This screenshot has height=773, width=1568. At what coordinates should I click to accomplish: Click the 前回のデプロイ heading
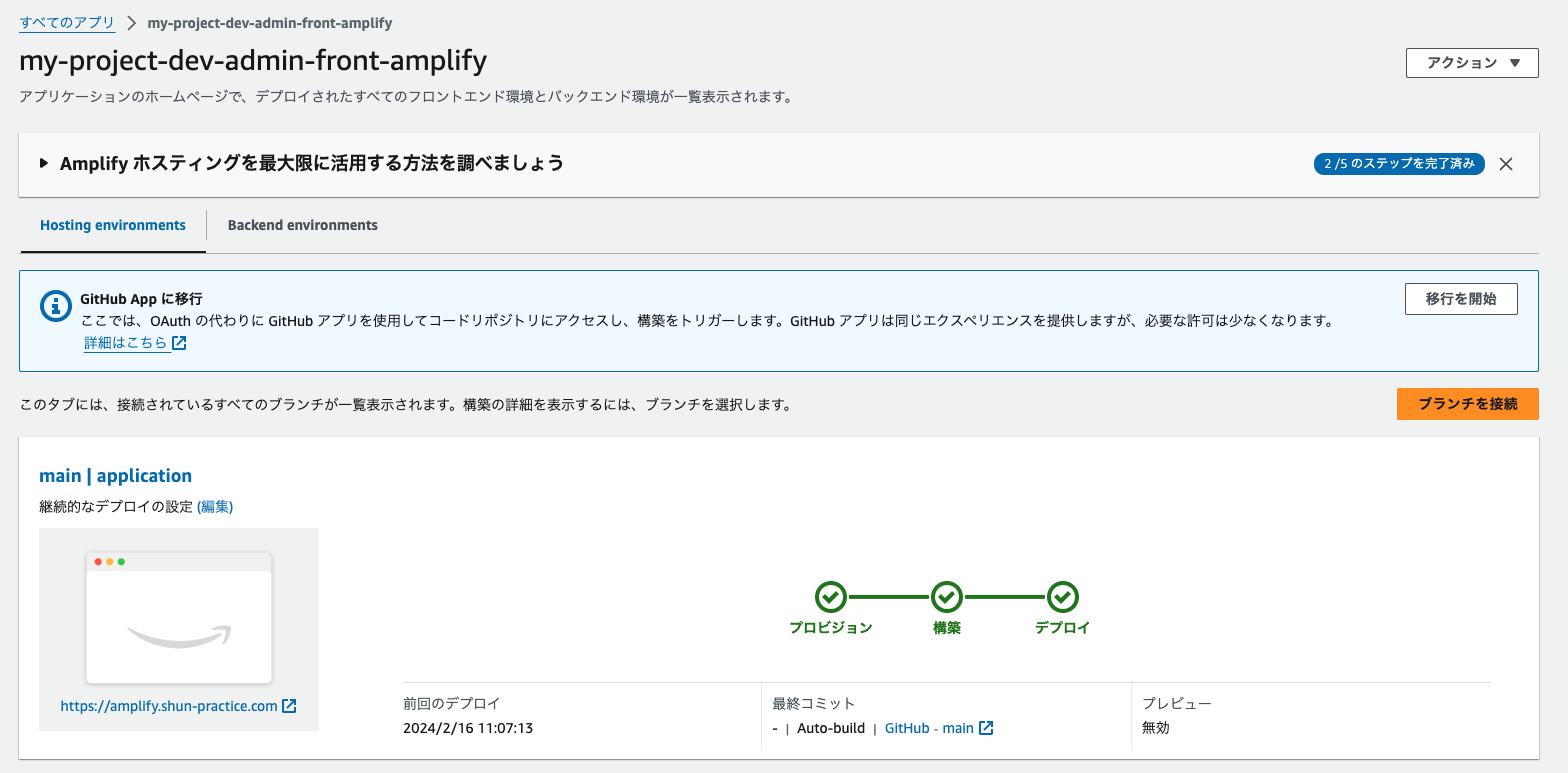tap(452, 704)
